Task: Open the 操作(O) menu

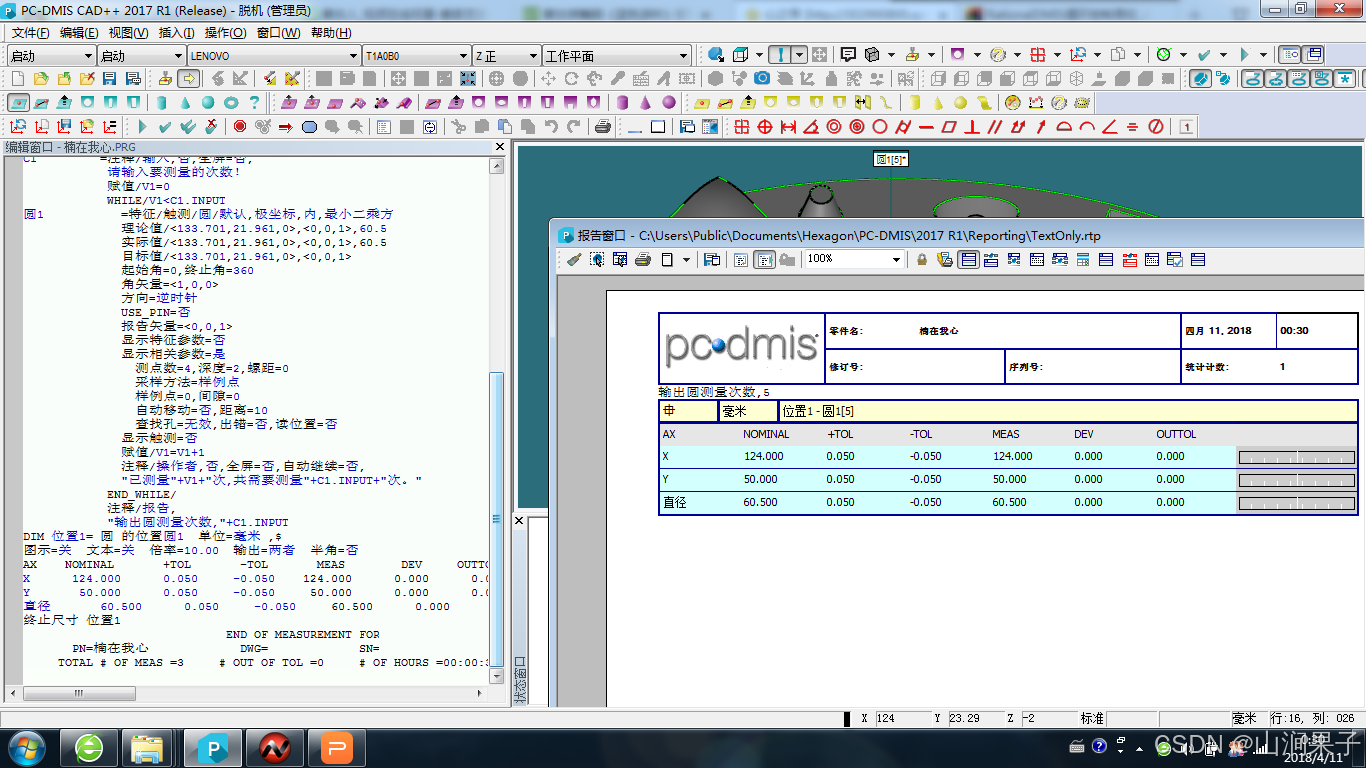Action: [x=226, y=33]
